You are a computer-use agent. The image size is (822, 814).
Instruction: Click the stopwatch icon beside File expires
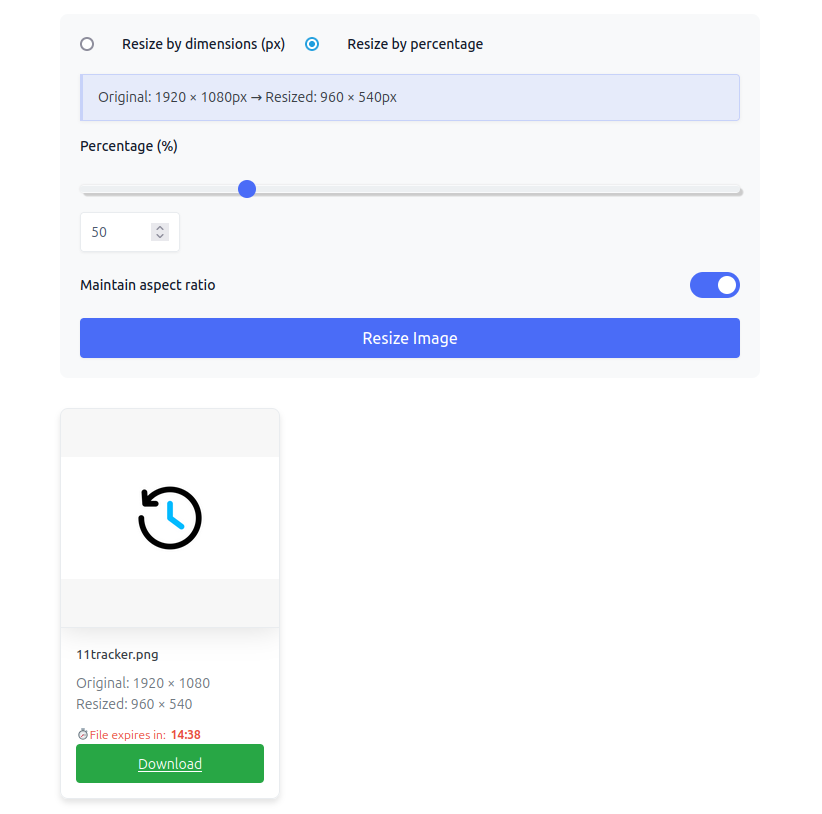pos(82,734)
